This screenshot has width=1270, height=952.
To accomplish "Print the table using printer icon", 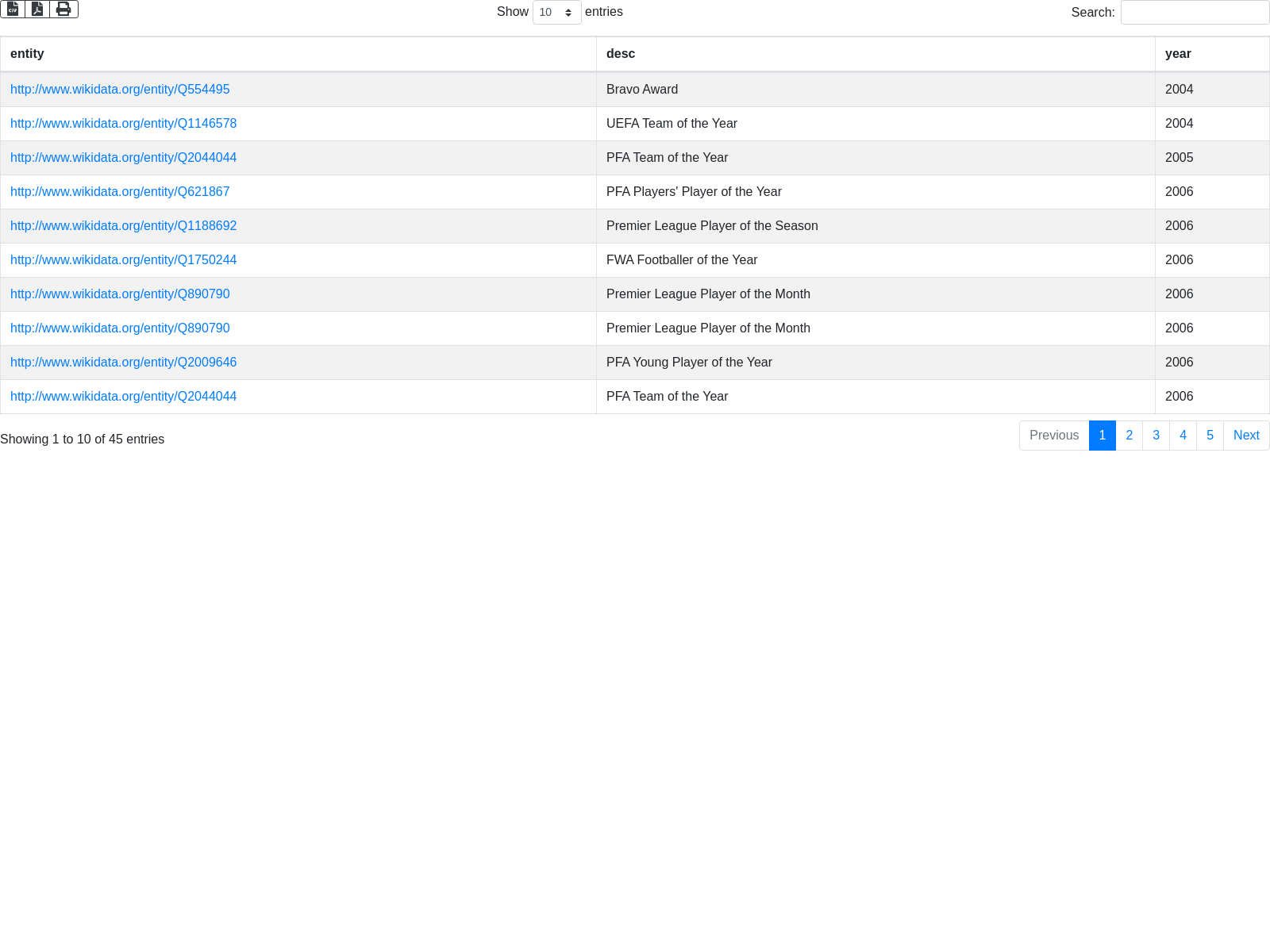I will [63, 9].
